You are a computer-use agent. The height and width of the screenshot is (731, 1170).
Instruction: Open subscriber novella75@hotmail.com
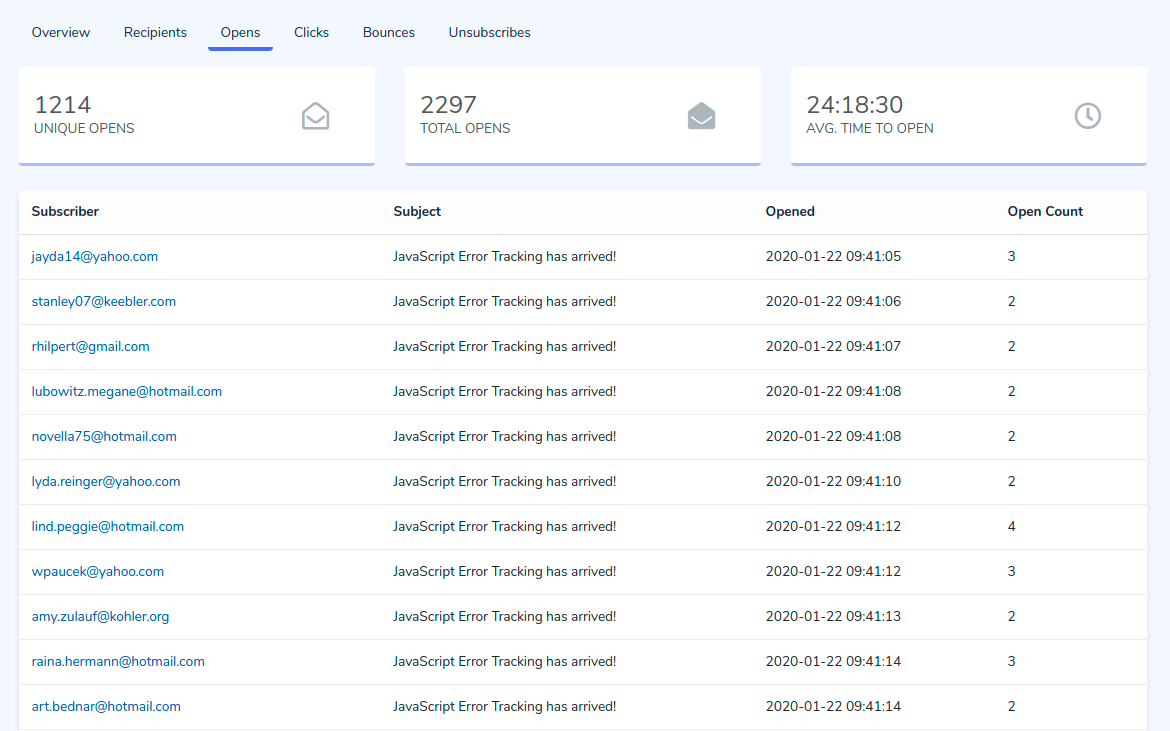[103, 436]
